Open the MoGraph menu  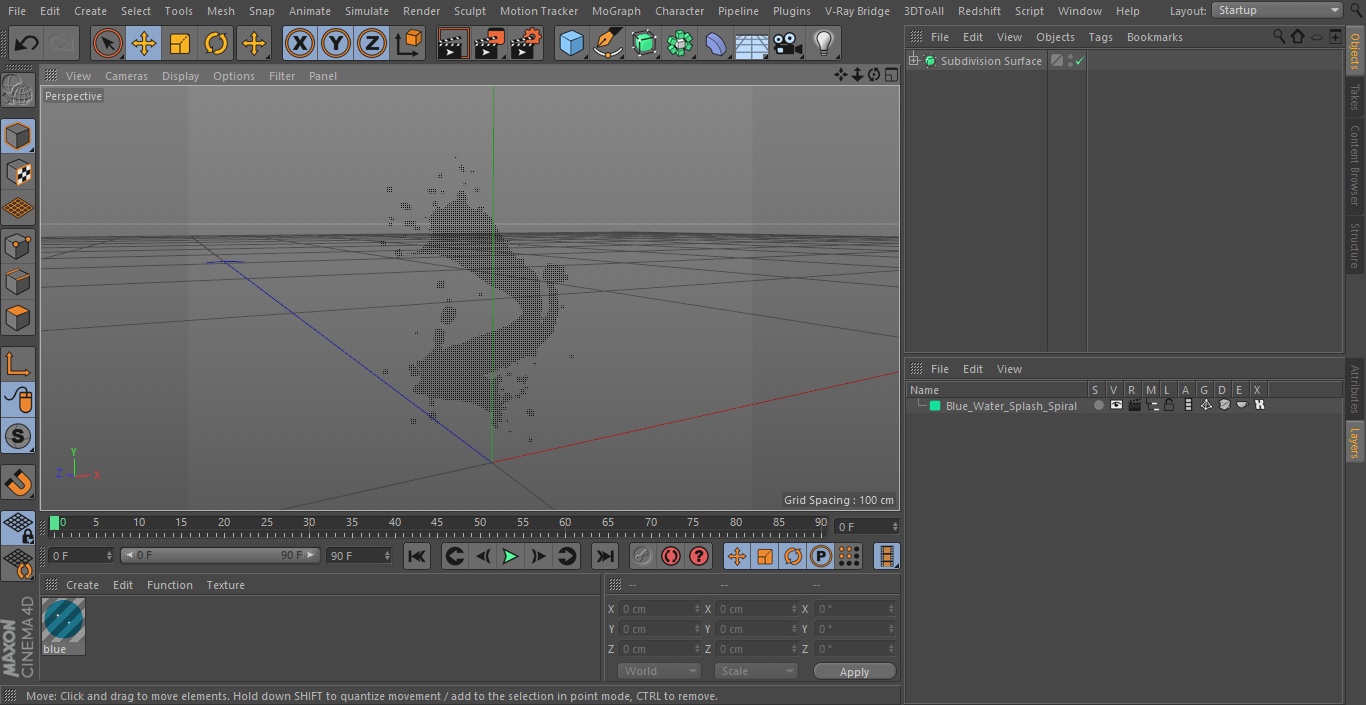616,11
